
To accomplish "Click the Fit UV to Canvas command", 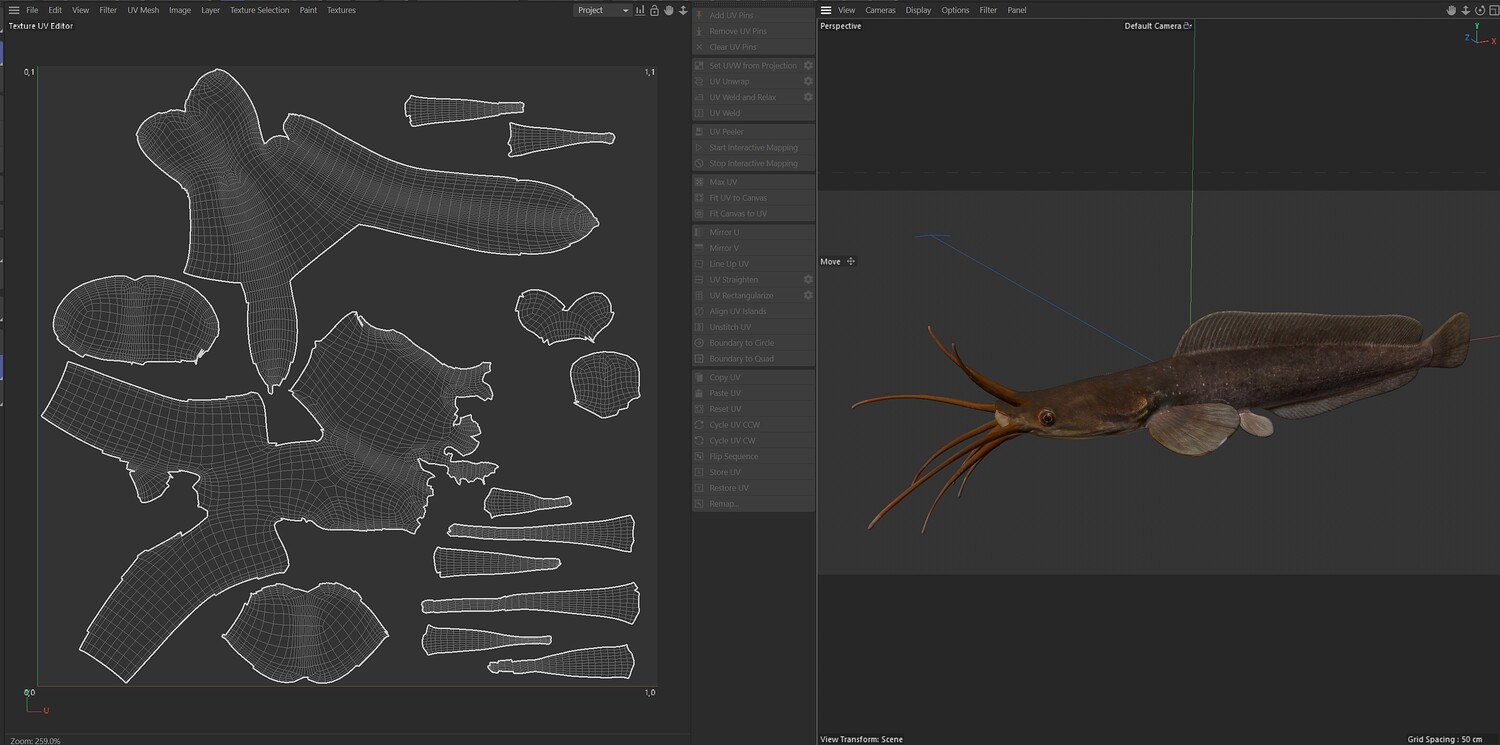I will coord(738,198).
